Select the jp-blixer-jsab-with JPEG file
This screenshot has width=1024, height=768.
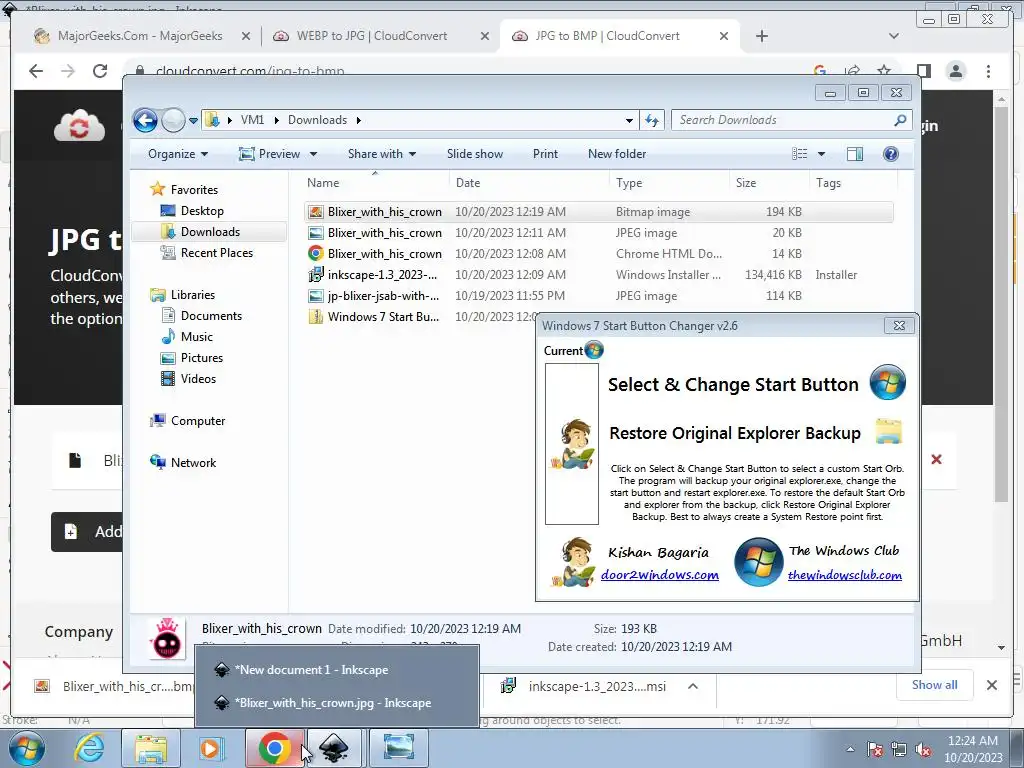(598, 296)
